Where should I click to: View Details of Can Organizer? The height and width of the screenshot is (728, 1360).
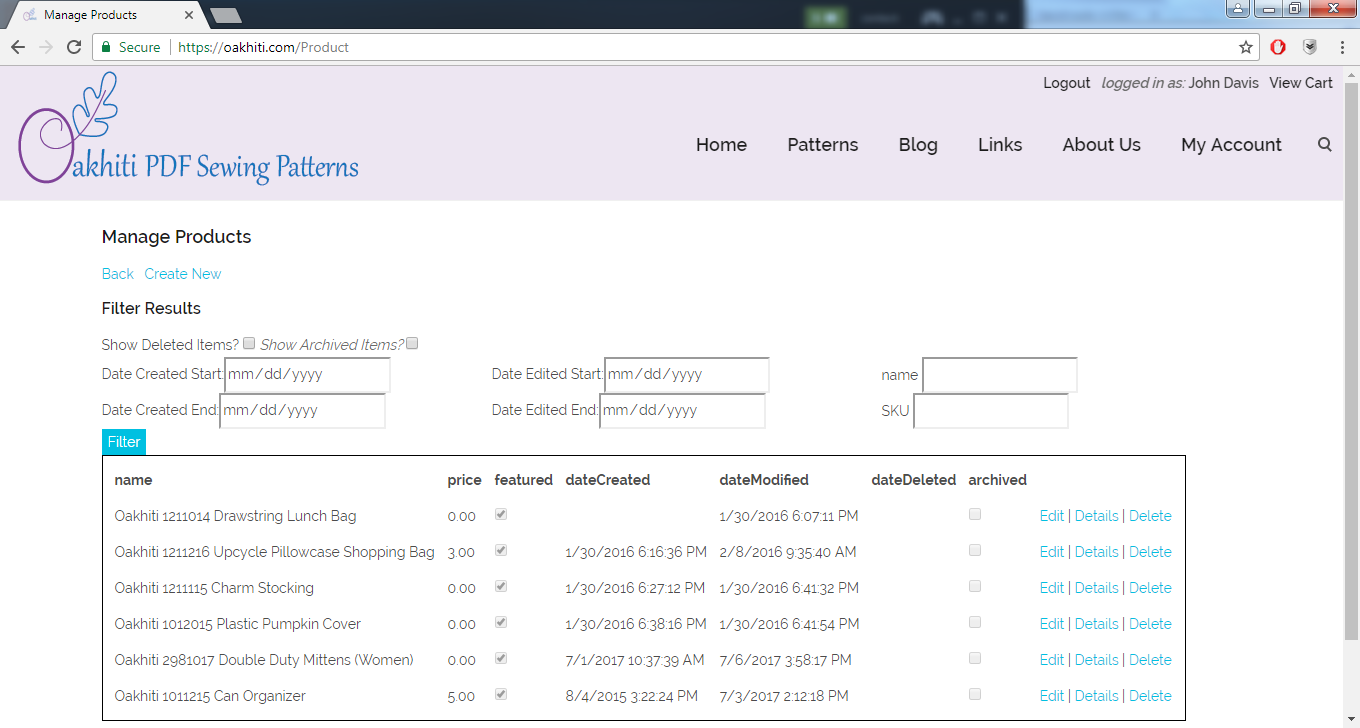(1096, 696)
